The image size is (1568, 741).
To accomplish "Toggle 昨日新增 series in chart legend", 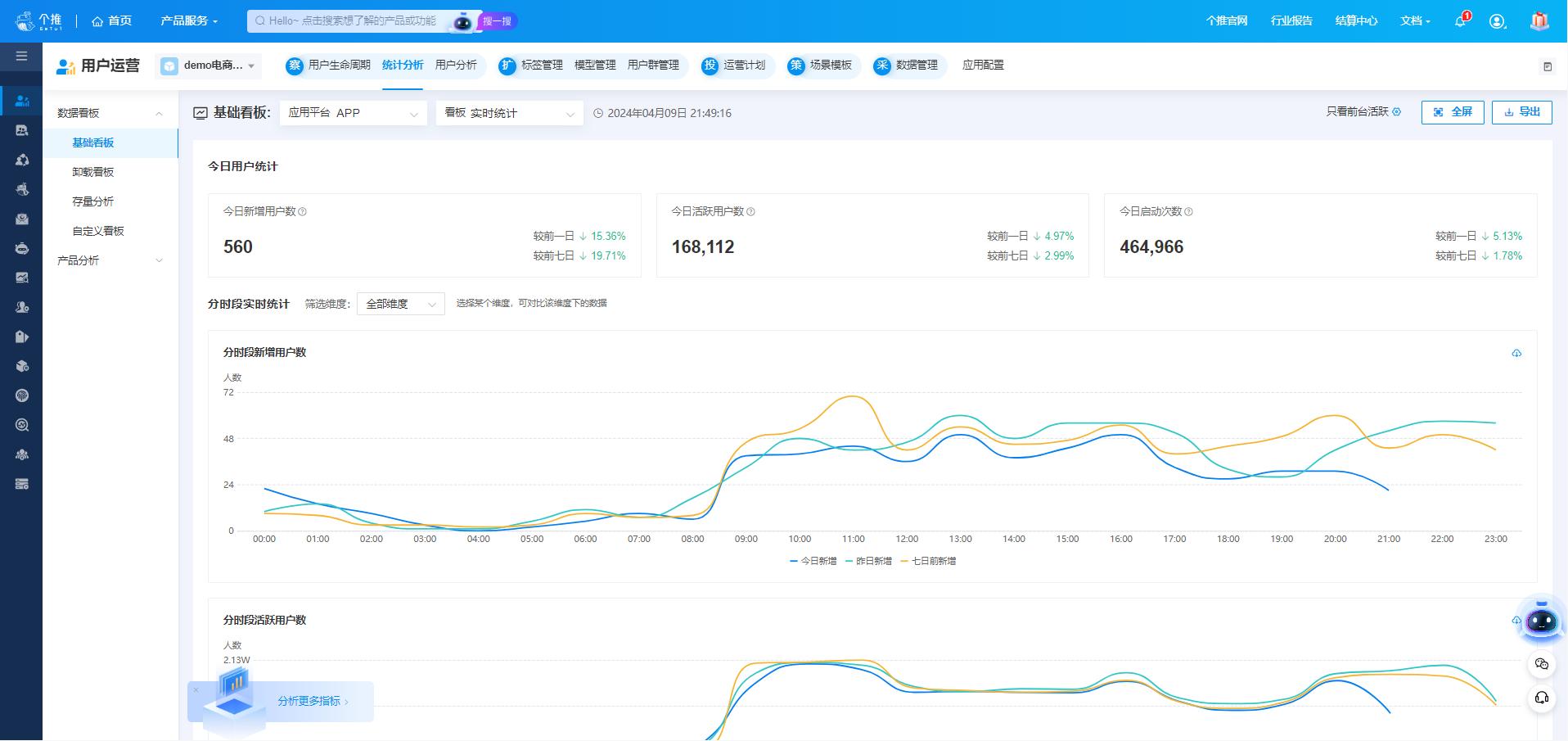I will coord(868,562).
